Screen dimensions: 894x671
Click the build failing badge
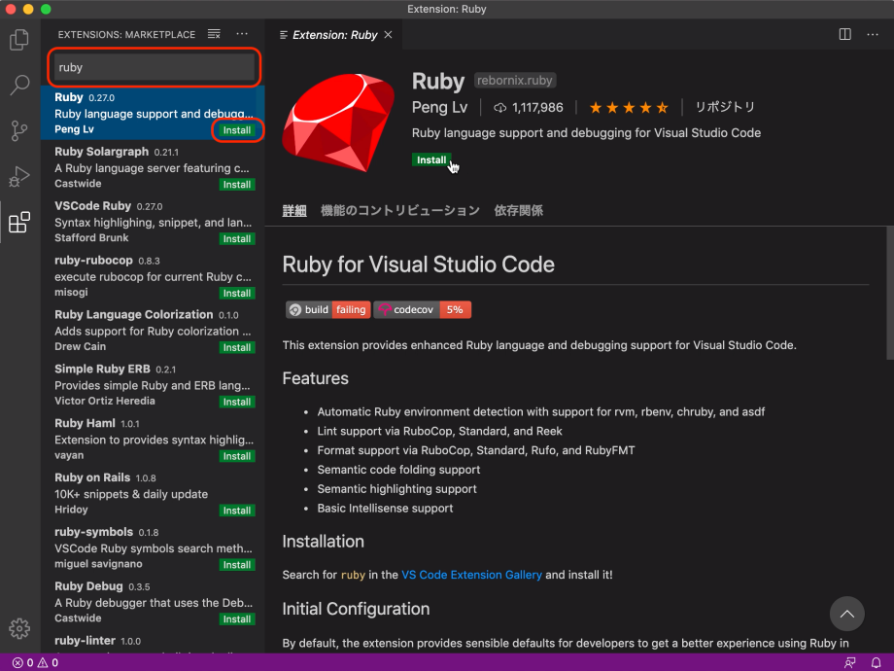[328, 310]
